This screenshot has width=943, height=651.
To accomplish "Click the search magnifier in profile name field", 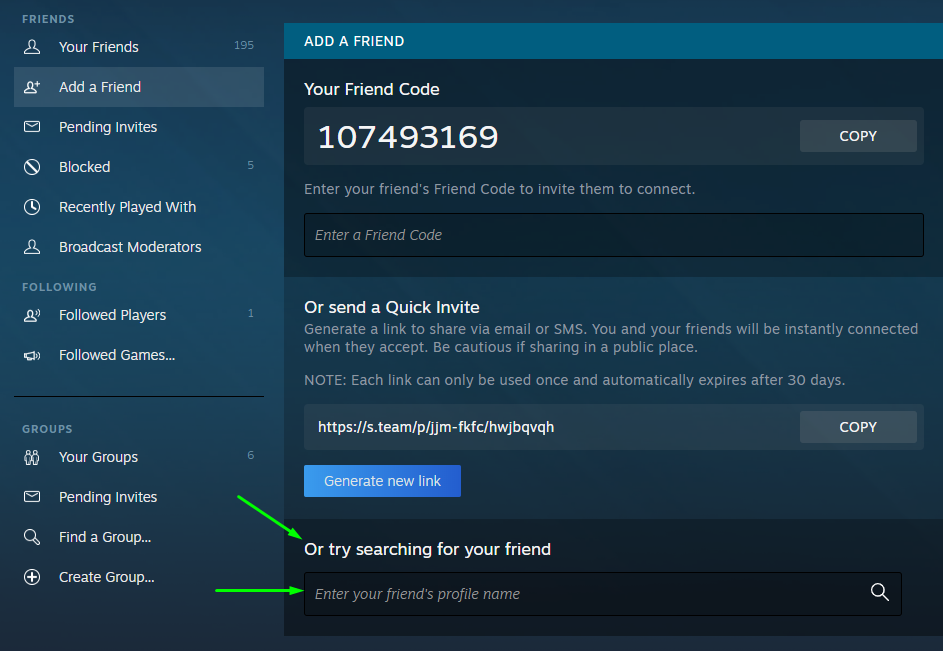I will click(x=880, y=592).
